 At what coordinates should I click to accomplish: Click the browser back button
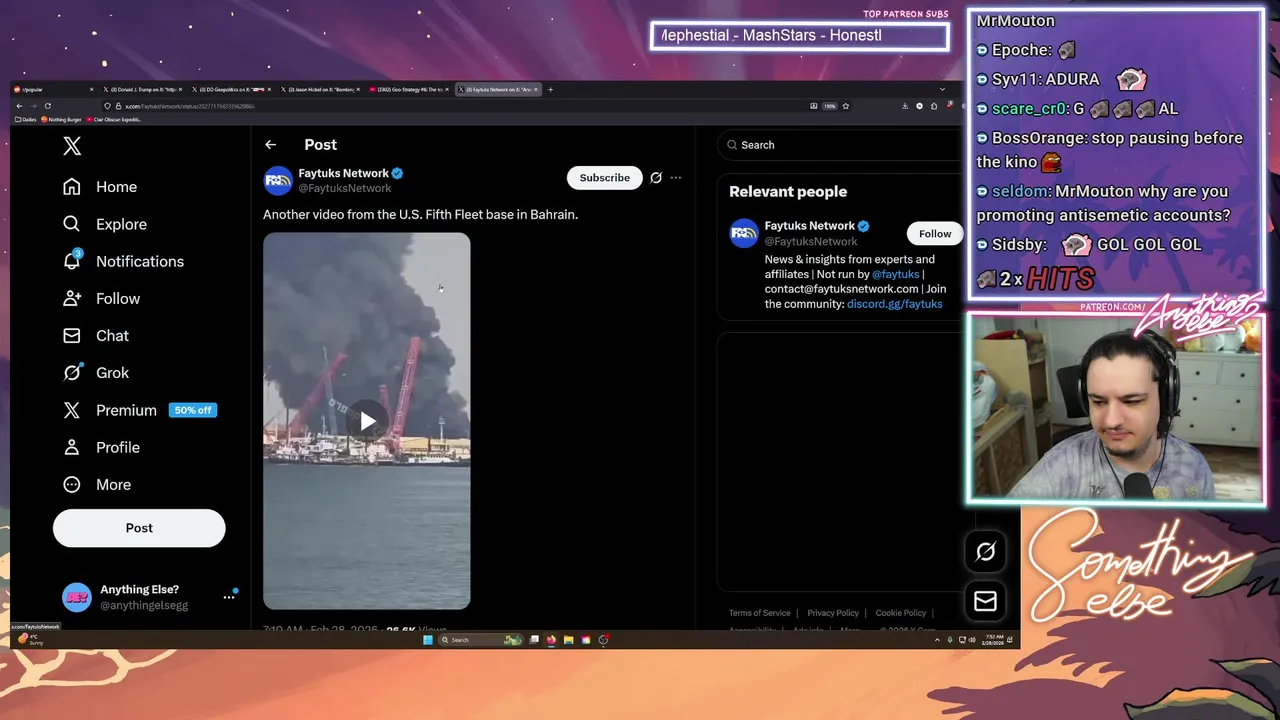click(x=19, y=106)
